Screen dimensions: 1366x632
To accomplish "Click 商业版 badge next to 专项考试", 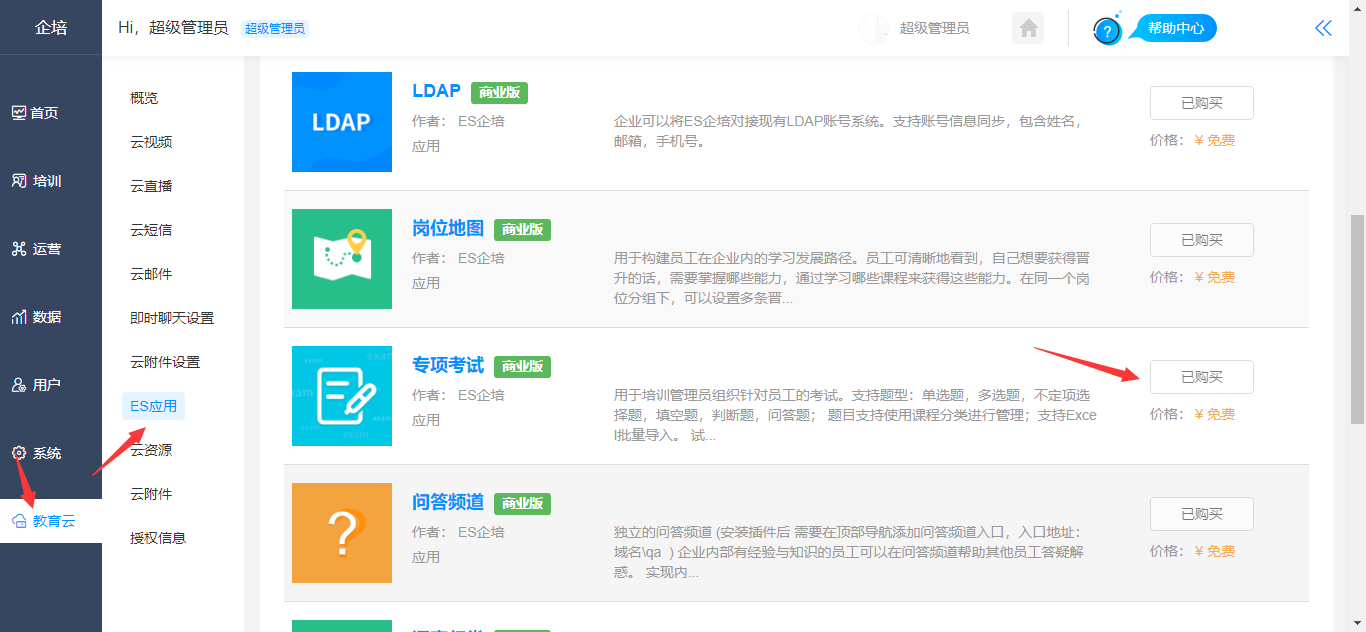I will 522,366.
